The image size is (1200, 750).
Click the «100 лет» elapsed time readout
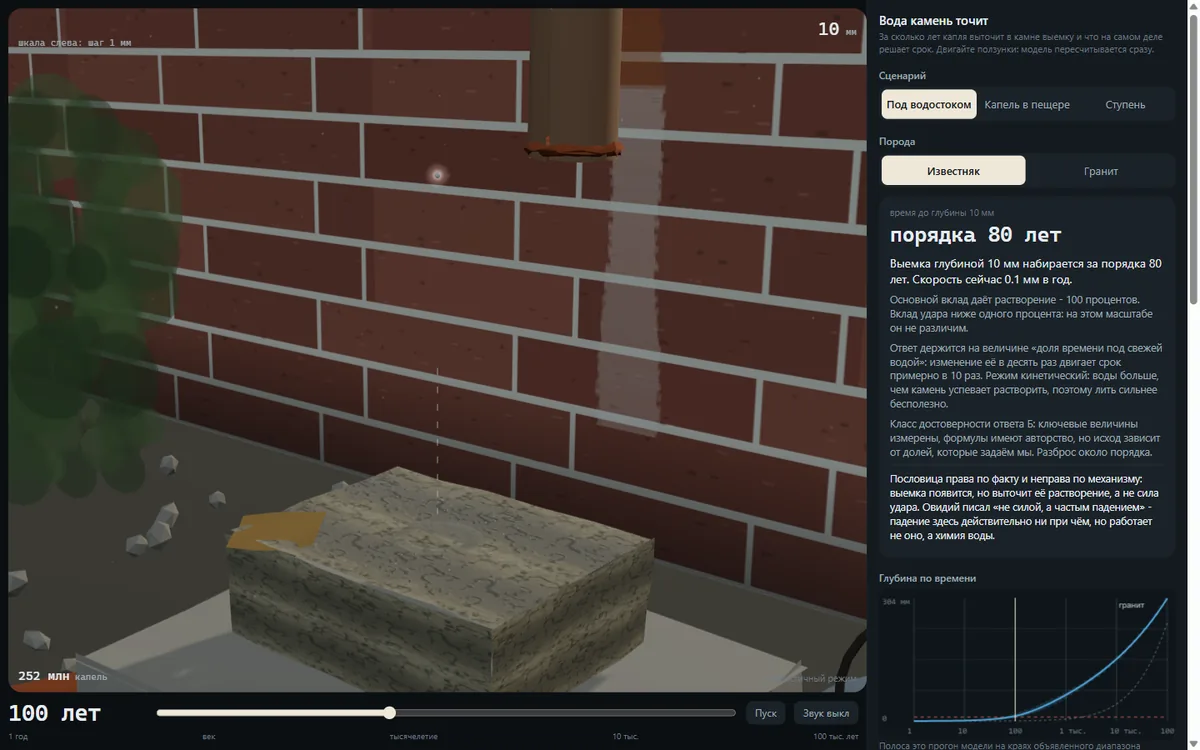[x=55, y=713]
